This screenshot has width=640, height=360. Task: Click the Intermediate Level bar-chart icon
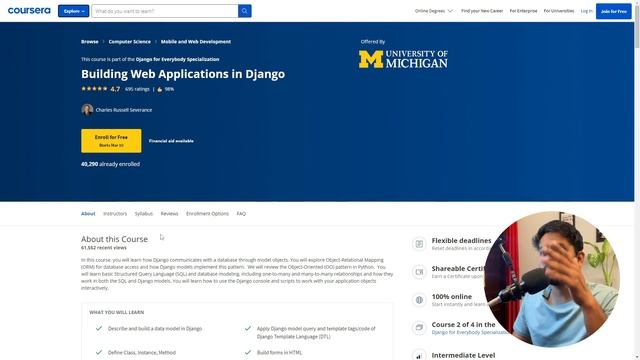tap(419, 355)
